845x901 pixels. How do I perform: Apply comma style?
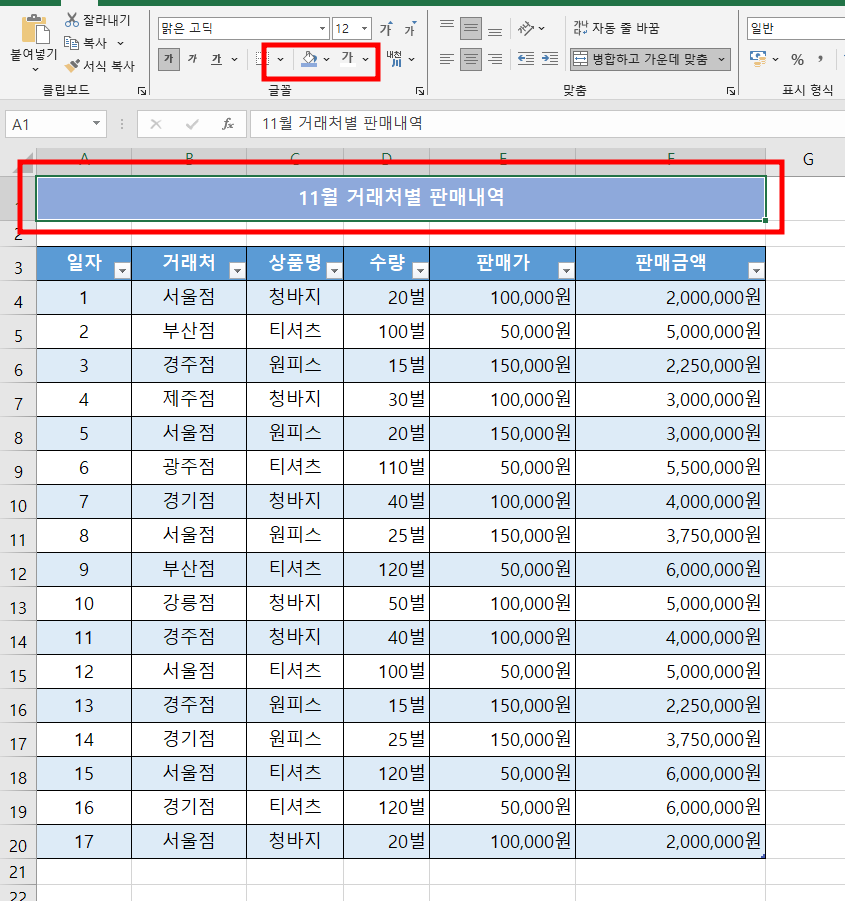click(820, 59)
